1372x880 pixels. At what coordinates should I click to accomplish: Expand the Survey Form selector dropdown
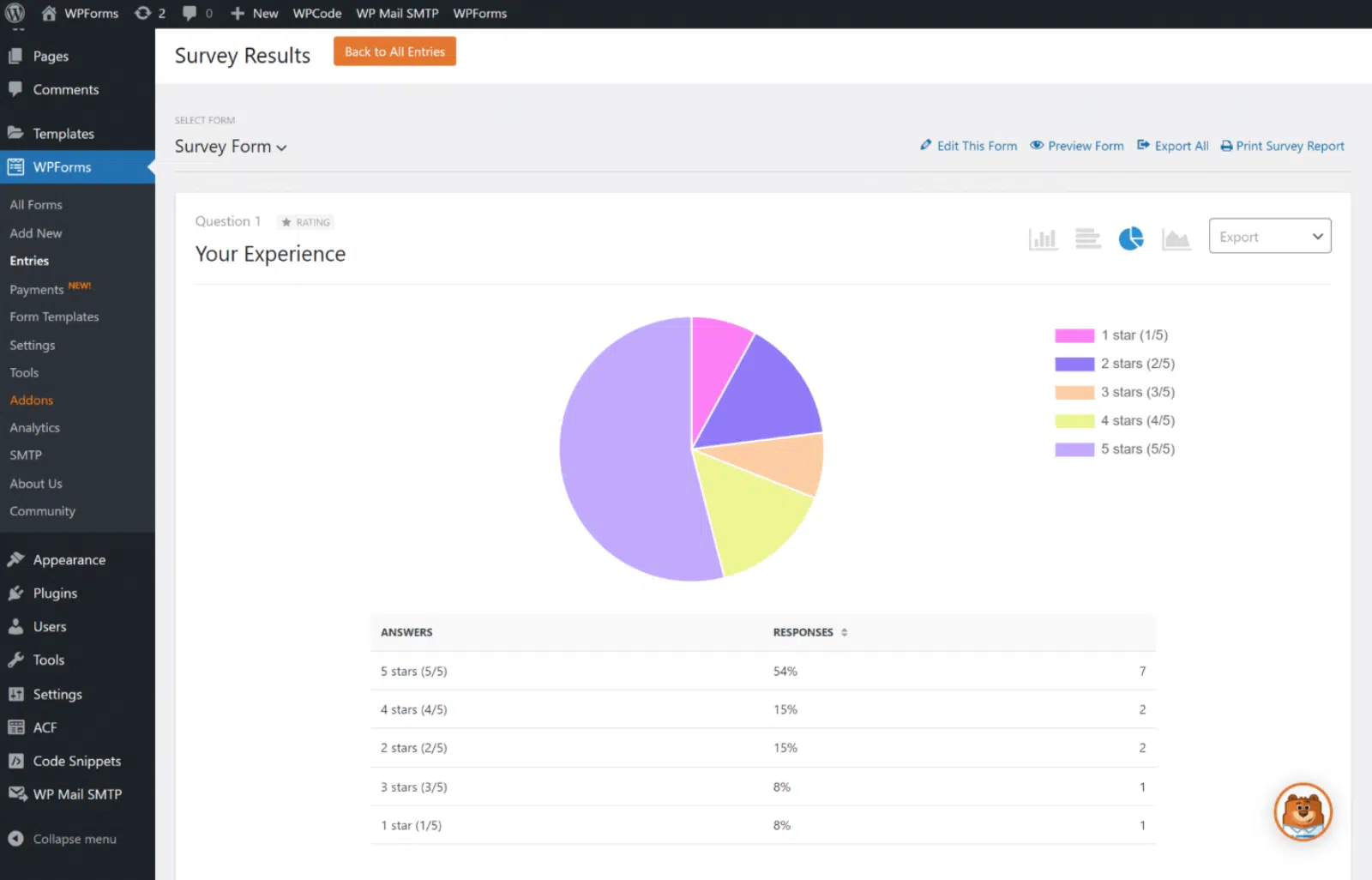point(231,147)
